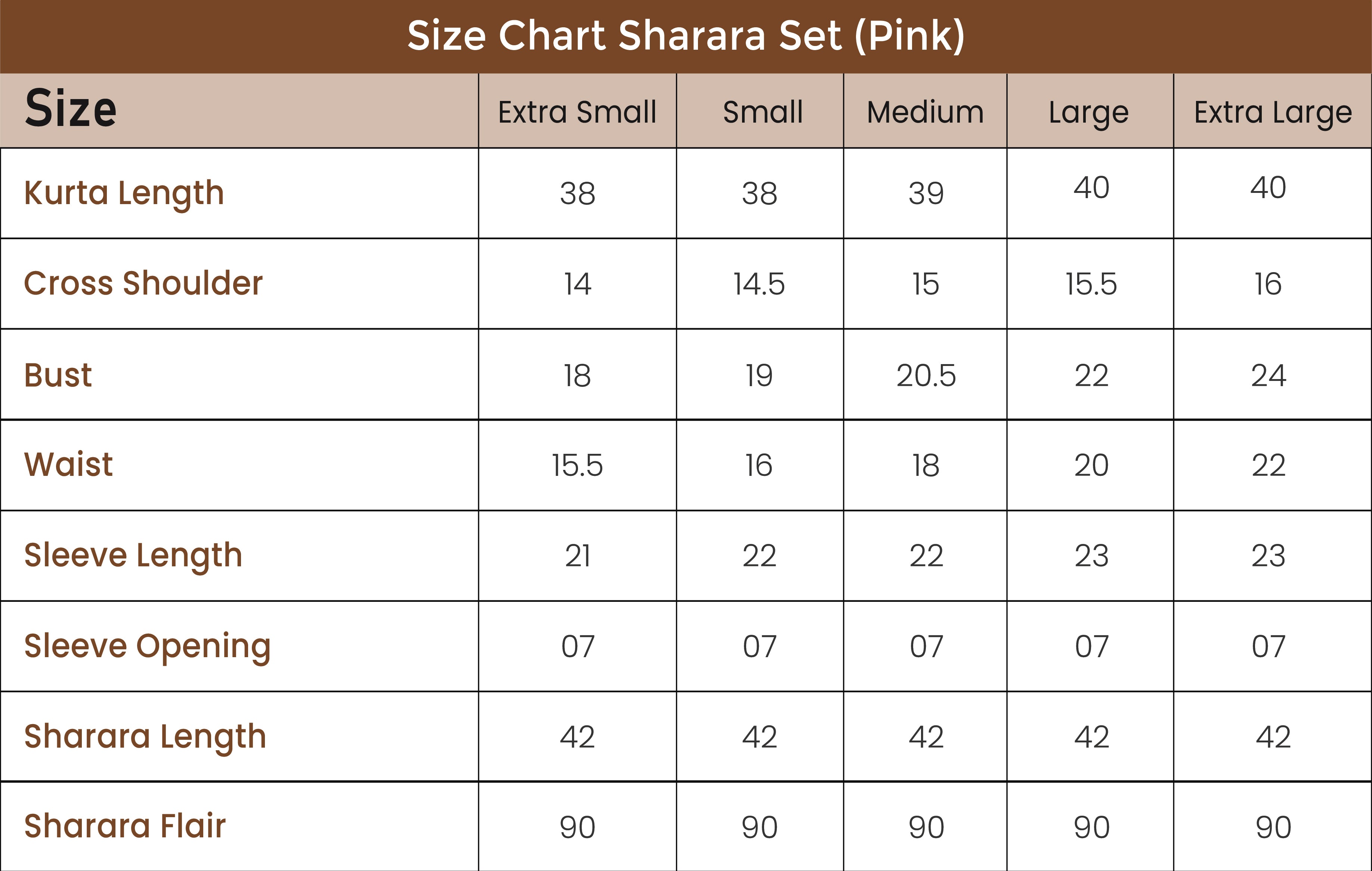This screenshot has width=1372, height=871.
Task: Click the Size Chart Sharara Set title
Action: coord(686,36)
